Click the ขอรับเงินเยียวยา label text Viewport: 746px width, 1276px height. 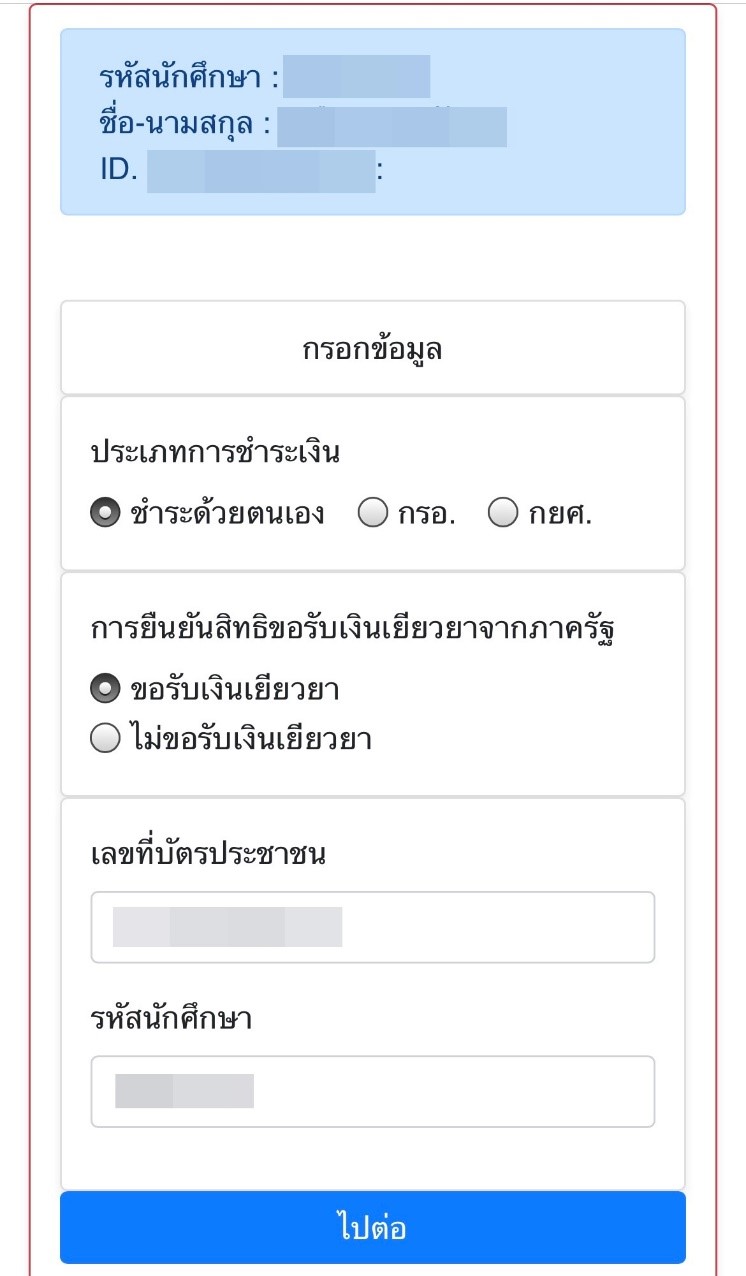[234, 690]
